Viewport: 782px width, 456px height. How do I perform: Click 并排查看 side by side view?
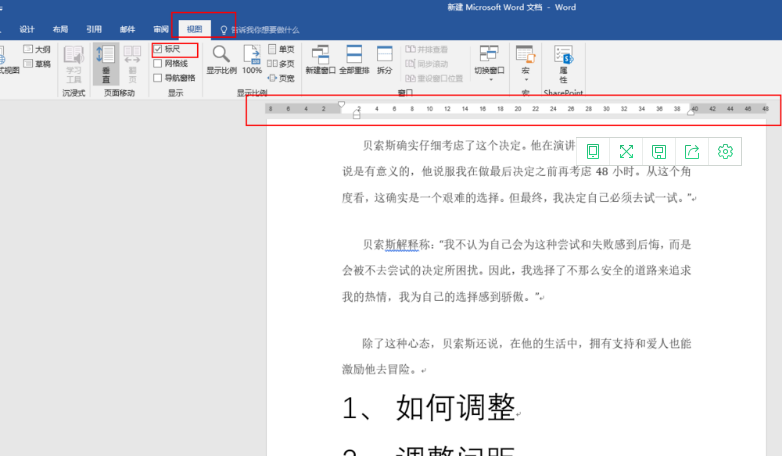point(426,49)
